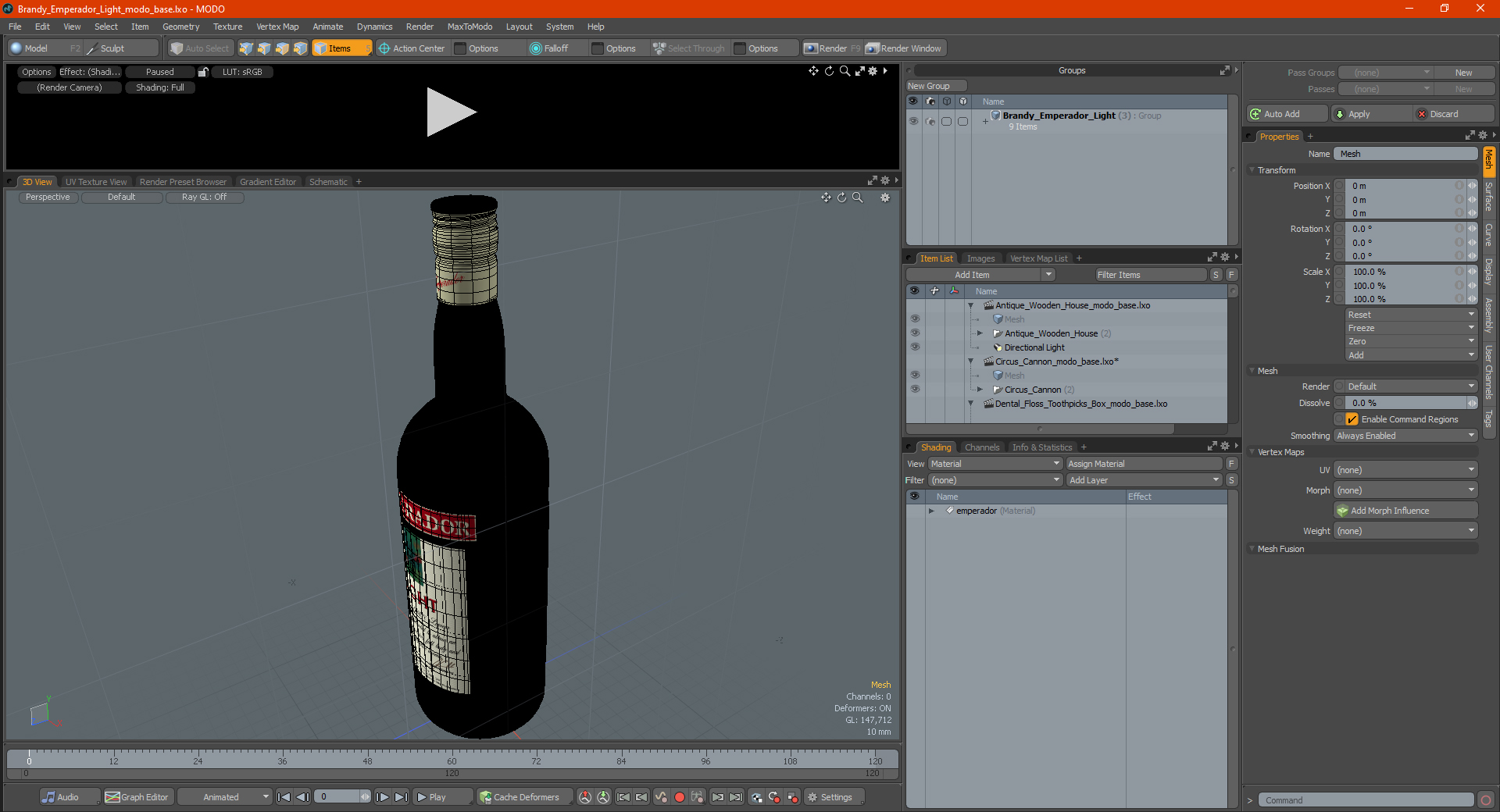
Task: Click the red record autokey icon
Action: pos(680,797)
